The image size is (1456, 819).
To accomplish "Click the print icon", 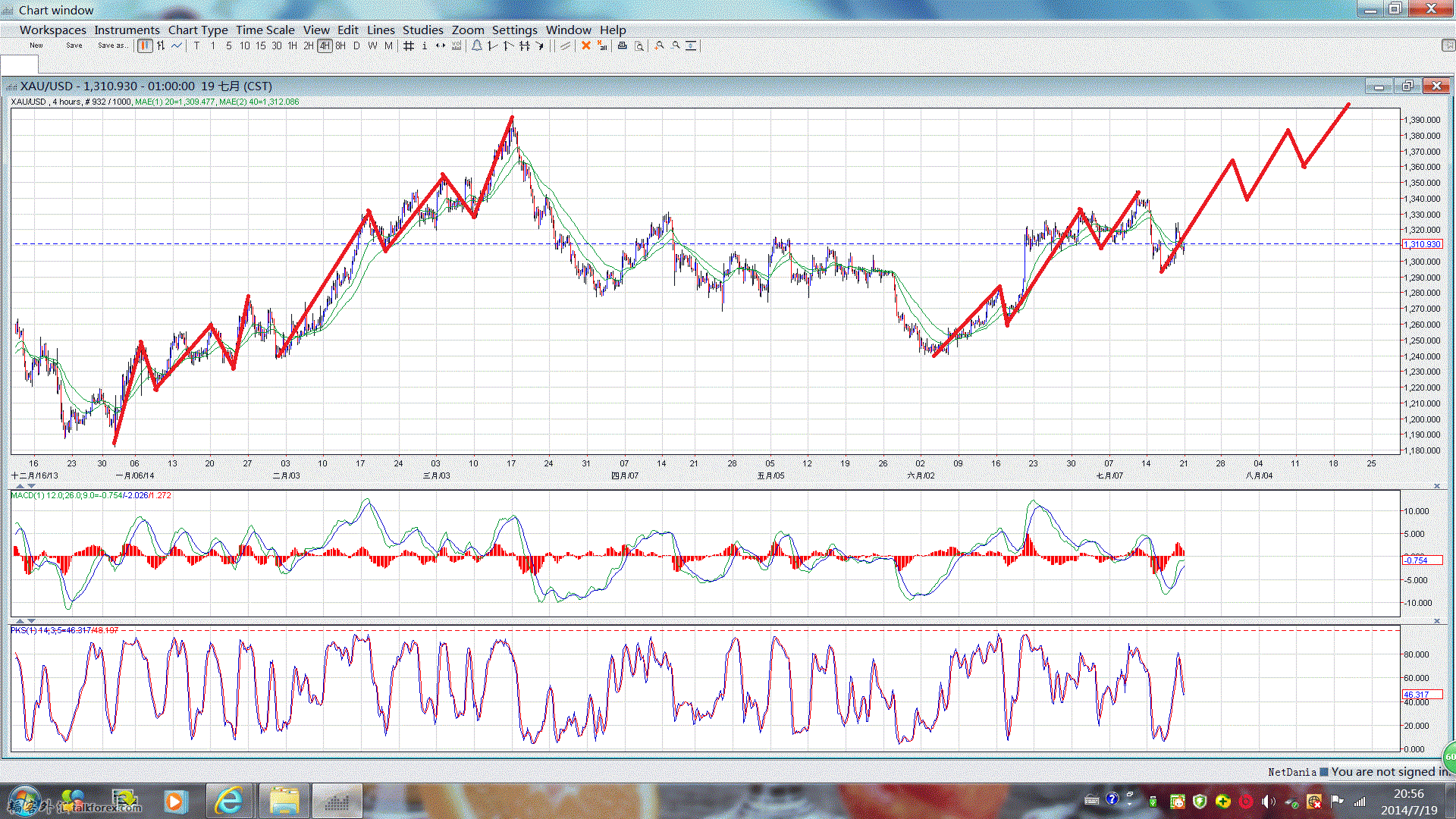I will (x=622, y=45).
